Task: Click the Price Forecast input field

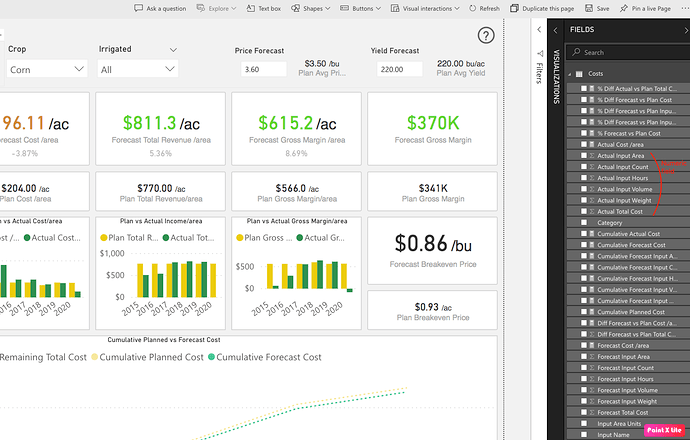Action: click(264, 69)
